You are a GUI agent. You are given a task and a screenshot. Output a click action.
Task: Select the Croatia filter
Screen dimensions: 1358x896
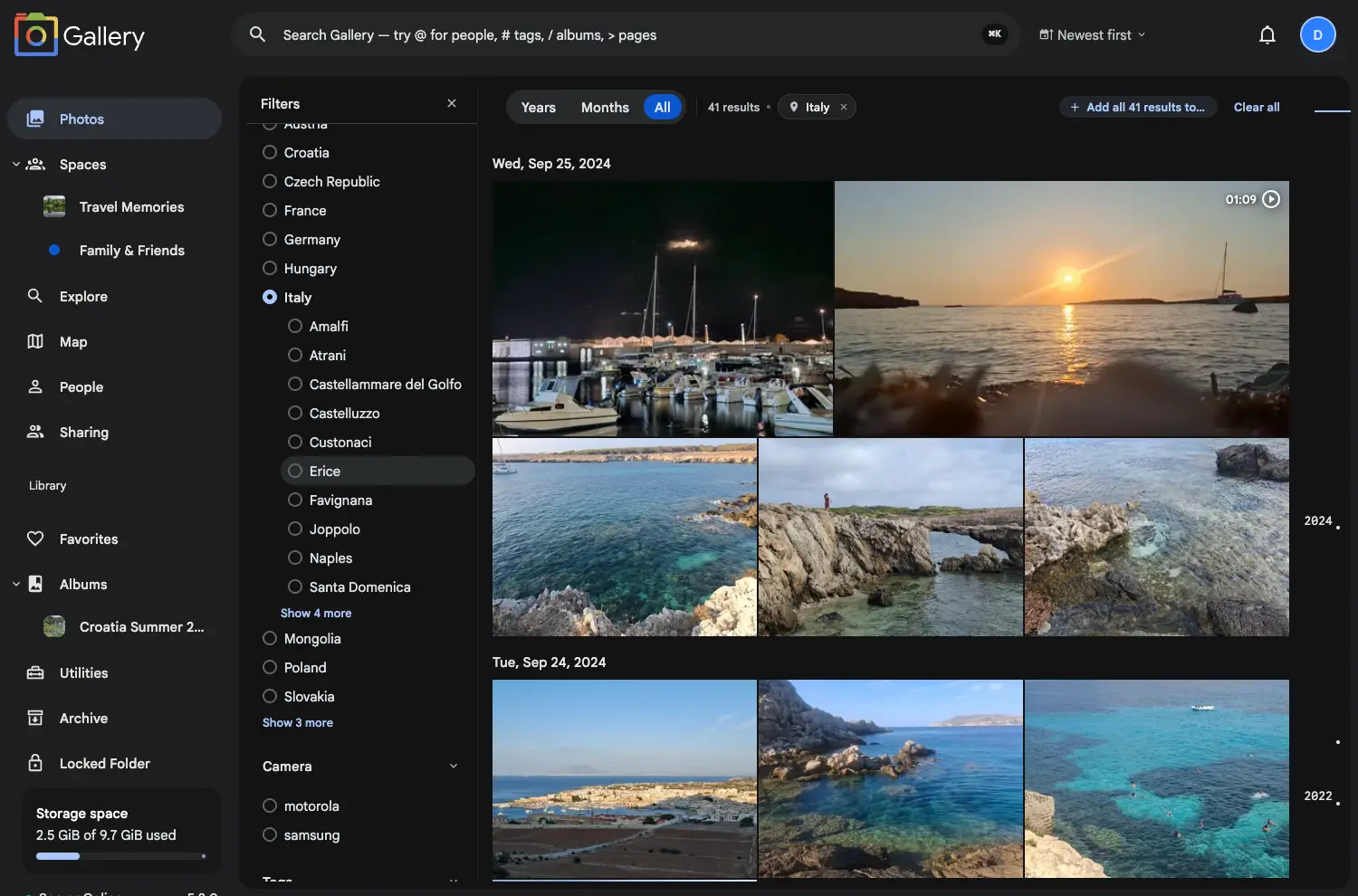coord(270,152)
